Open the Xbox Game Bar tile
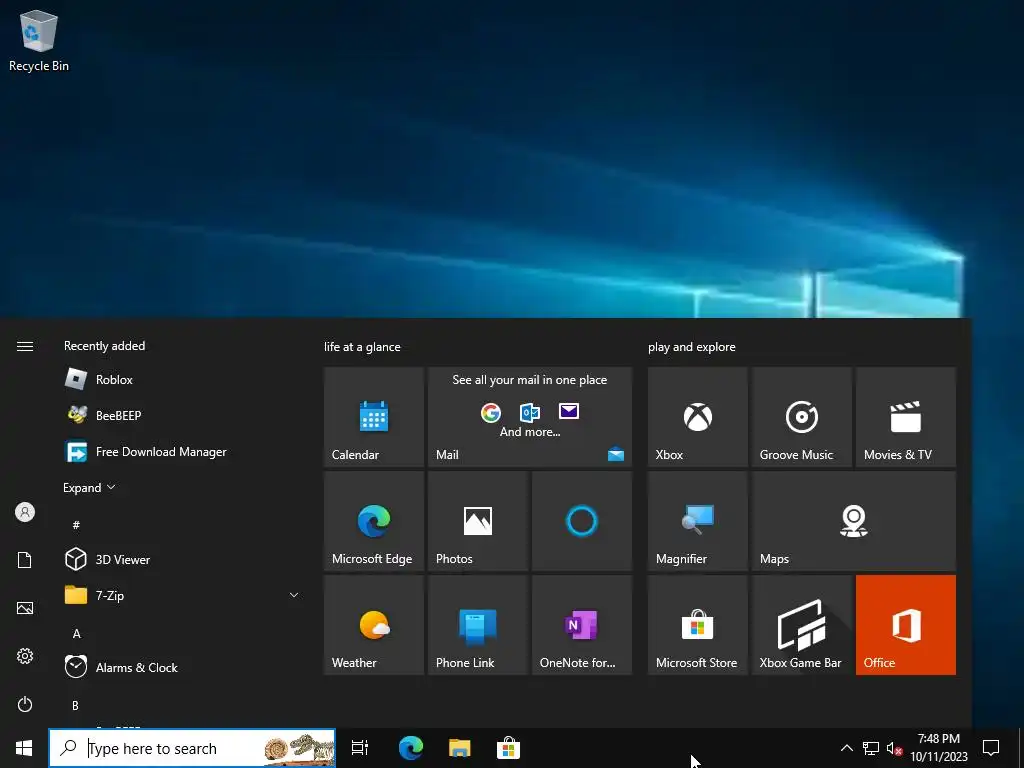This screenshot has width=1024, height=768. point(801,625)
